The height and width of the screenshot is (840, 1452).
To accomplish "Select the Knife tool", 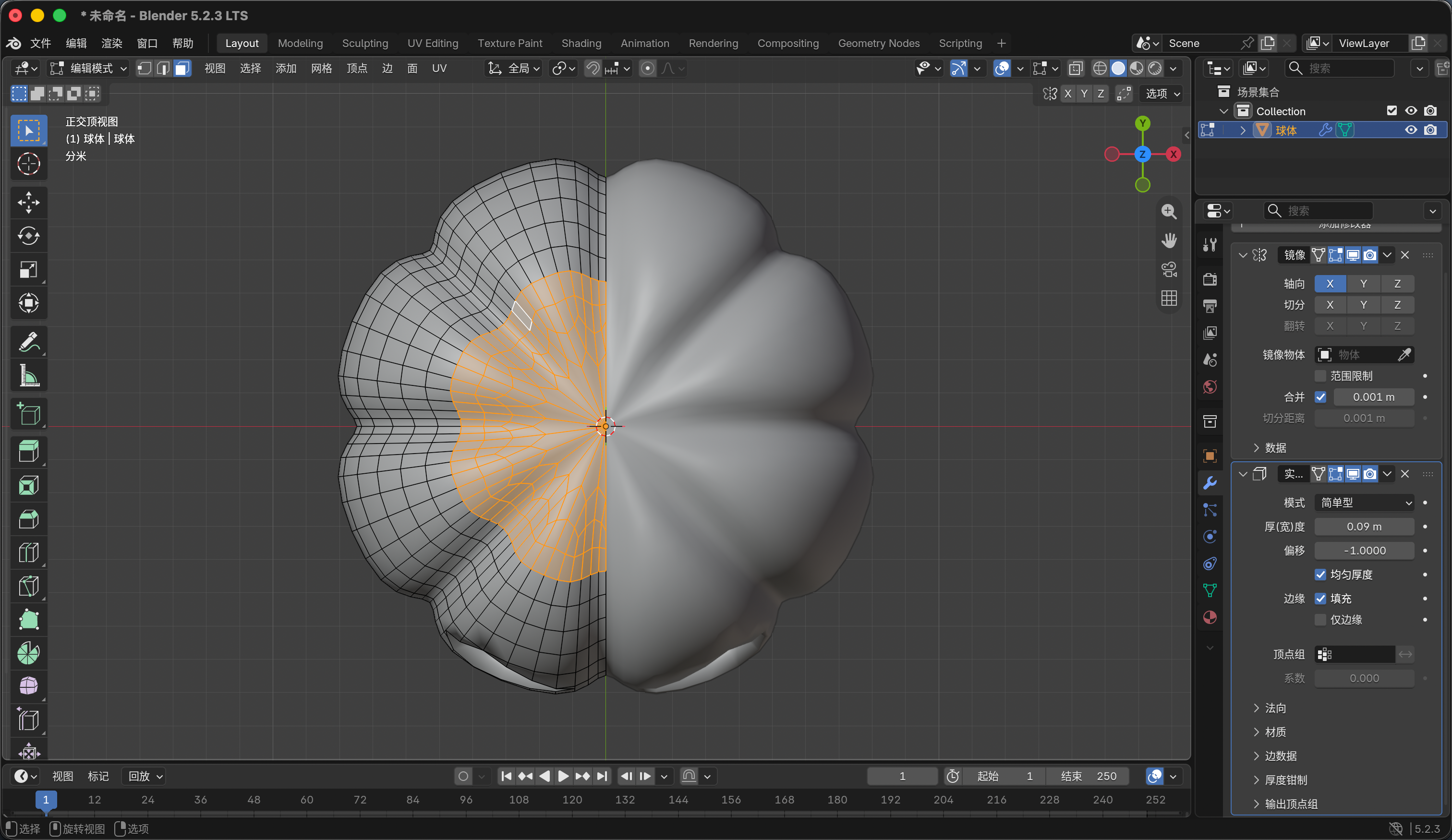I will click(x=28, y=586).
